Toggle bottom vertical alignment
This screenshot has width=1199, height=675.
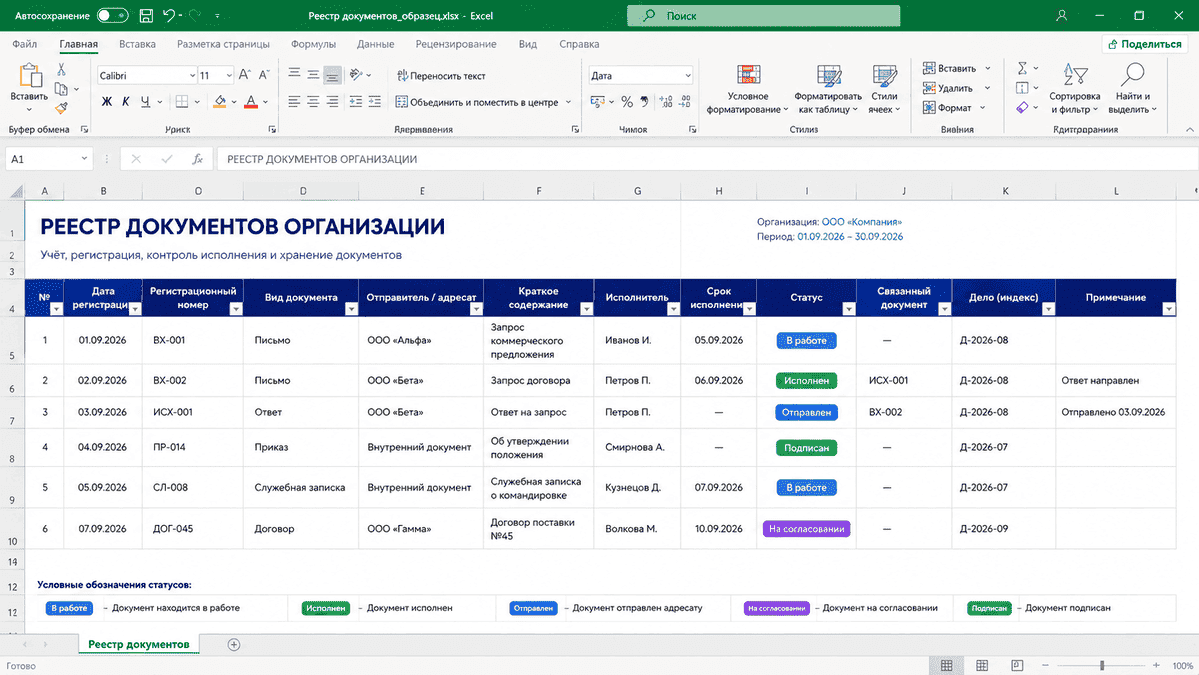coord(332,74)
